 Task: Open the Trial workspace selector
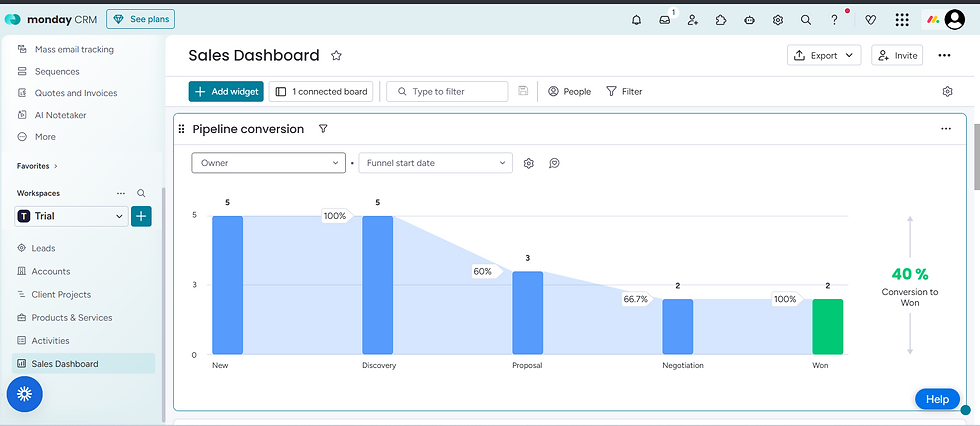71,216
